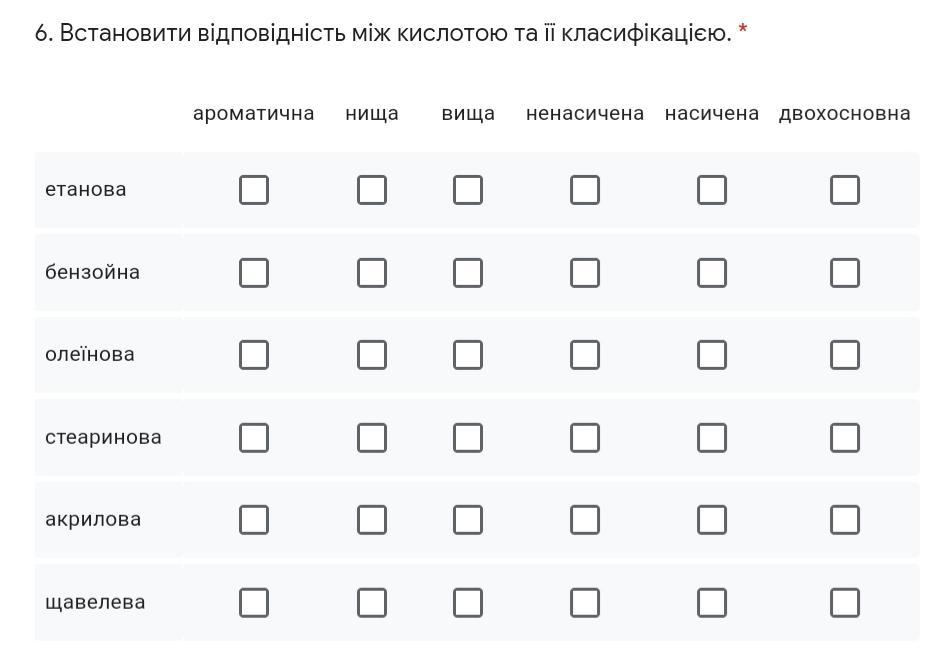Check ароматична for бензойна row
Image resolution: width=940 pixels, height=671 pixels.
(x=254, y=272)
